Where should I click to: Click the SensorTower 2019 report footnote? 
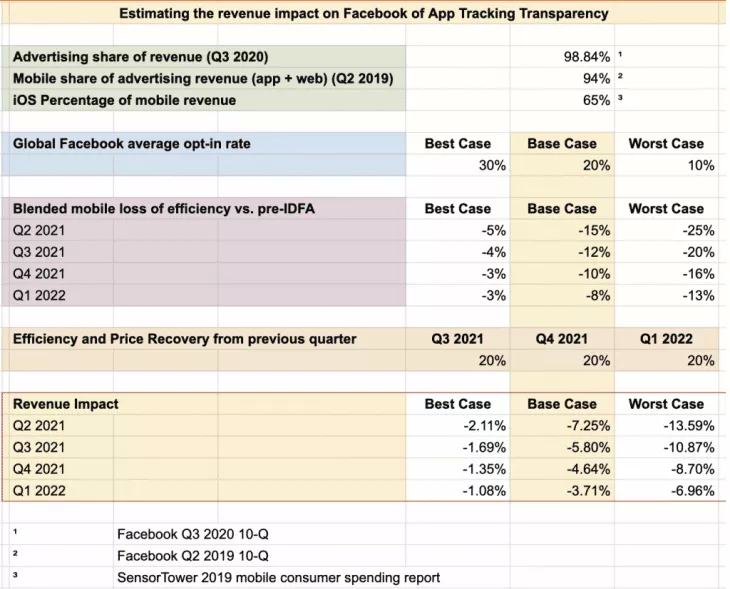tap(278, 578)
